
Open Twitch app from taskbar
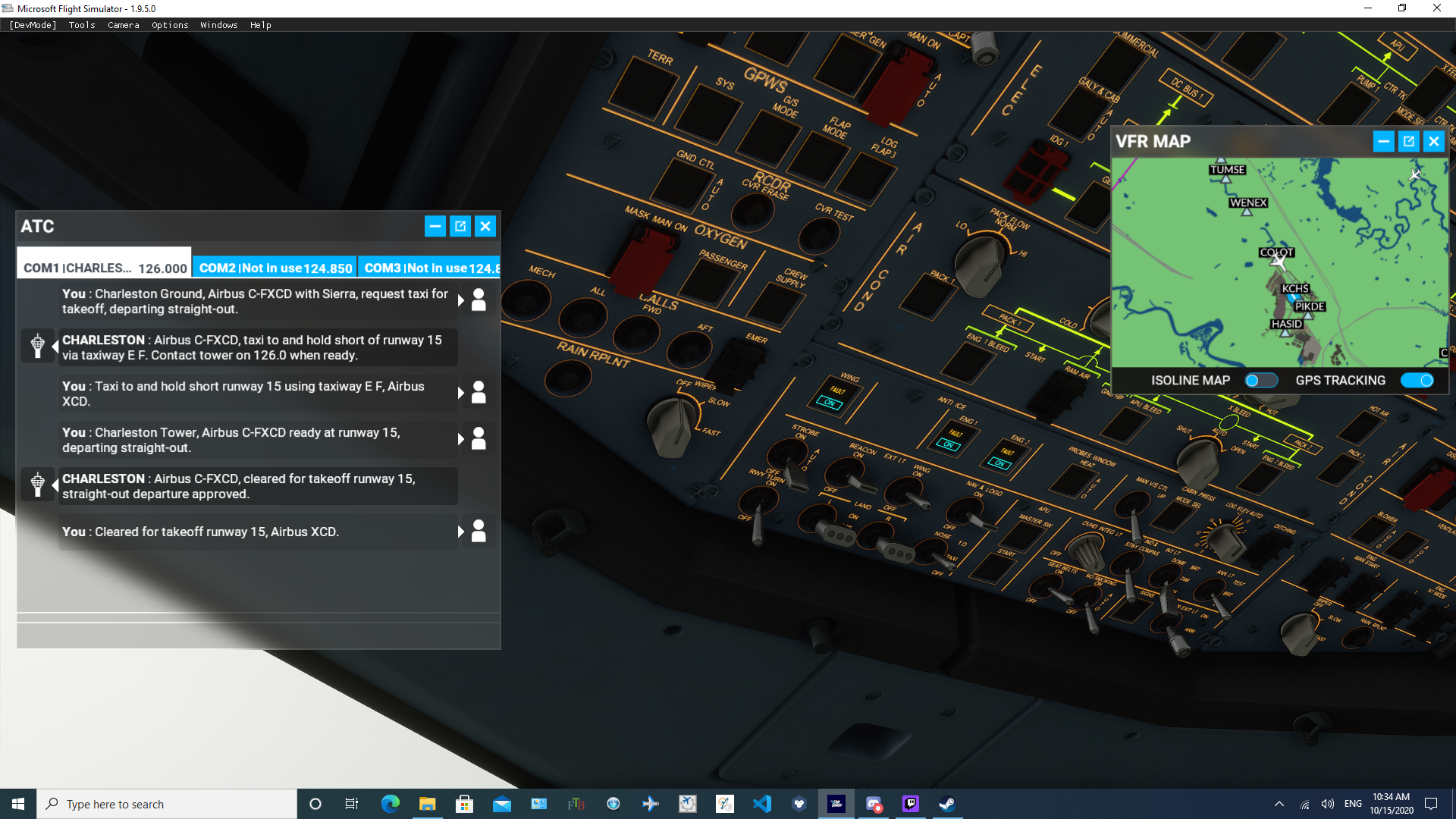910,804
